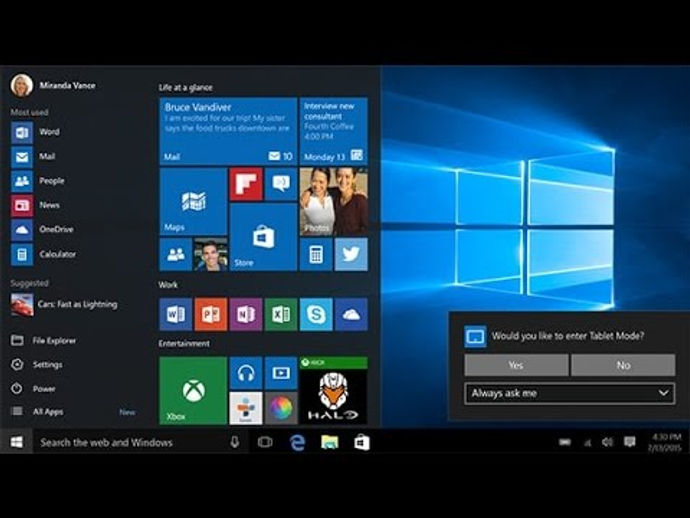690x518 pixels.
Task: Launch the Skype tile
Action: coord(316,314)
